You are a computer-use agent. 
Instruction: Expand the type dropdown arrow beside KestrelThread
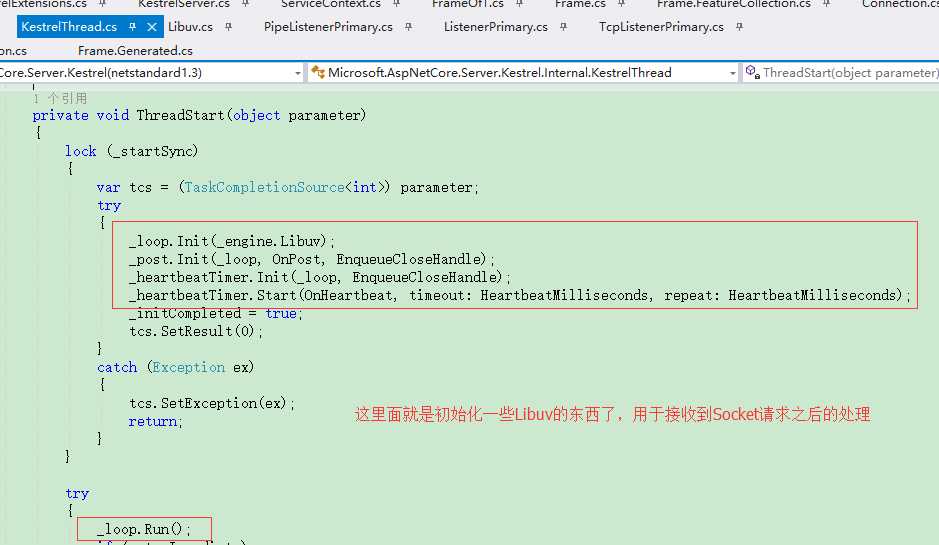(x=732, y=73)
